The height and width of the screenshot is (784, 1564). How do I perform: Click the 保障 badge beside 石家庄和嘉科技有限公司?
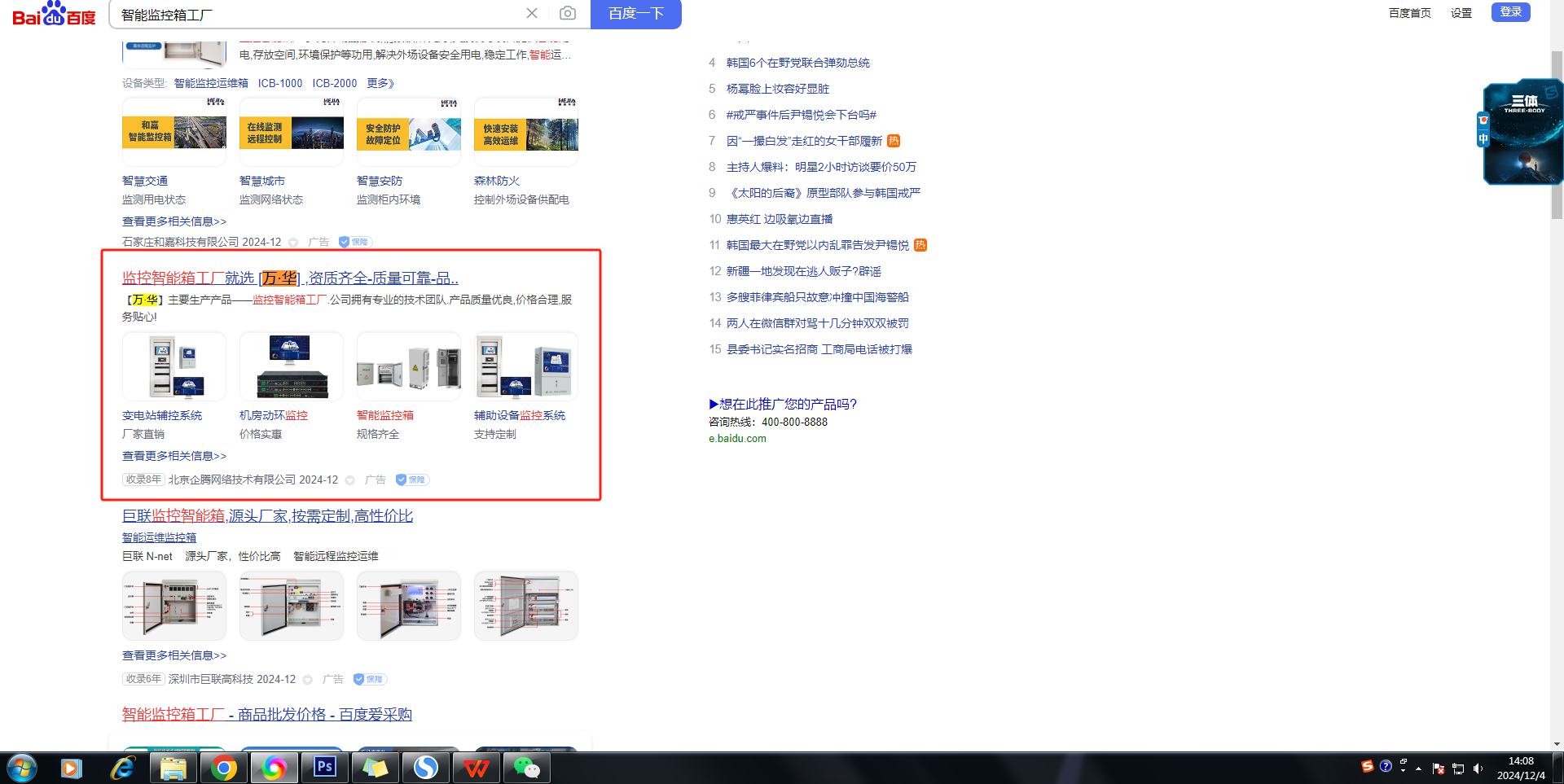click(x=355, y=242)
